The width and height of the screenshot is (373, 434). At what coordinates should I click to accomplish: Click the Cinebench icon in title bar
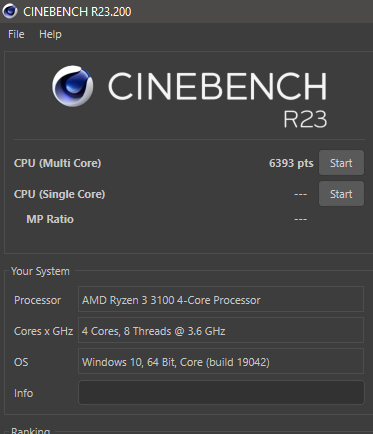[x=10, y=11]
